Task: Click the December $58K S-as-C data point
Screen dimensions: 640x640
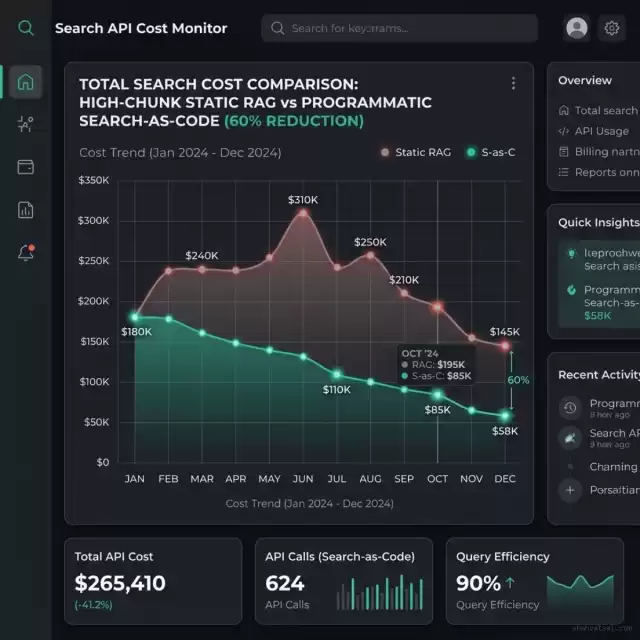Action: pyautogui.click(x=505, y=416)
